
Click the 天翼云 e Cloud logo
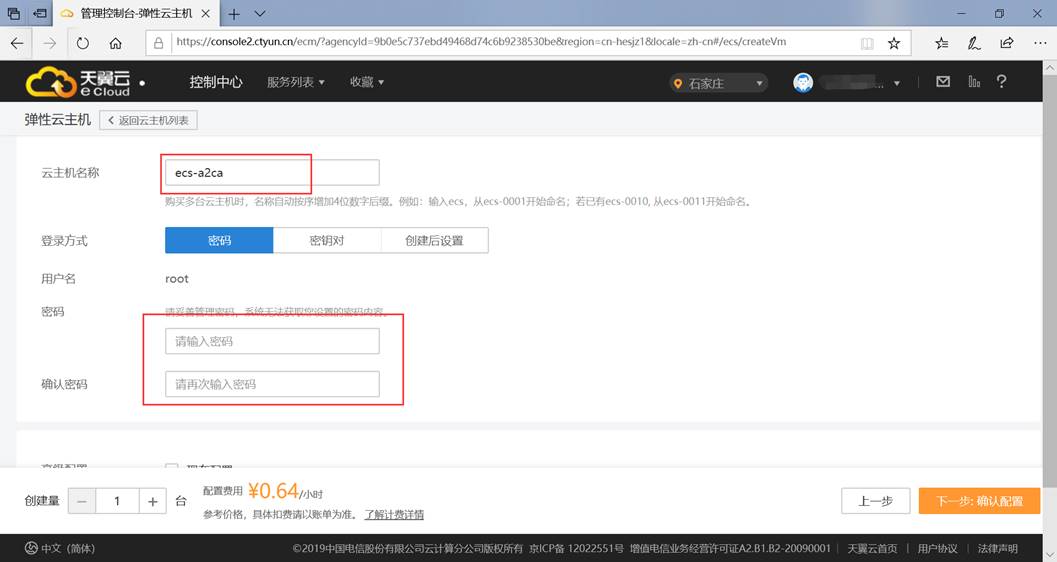point(78,82)
